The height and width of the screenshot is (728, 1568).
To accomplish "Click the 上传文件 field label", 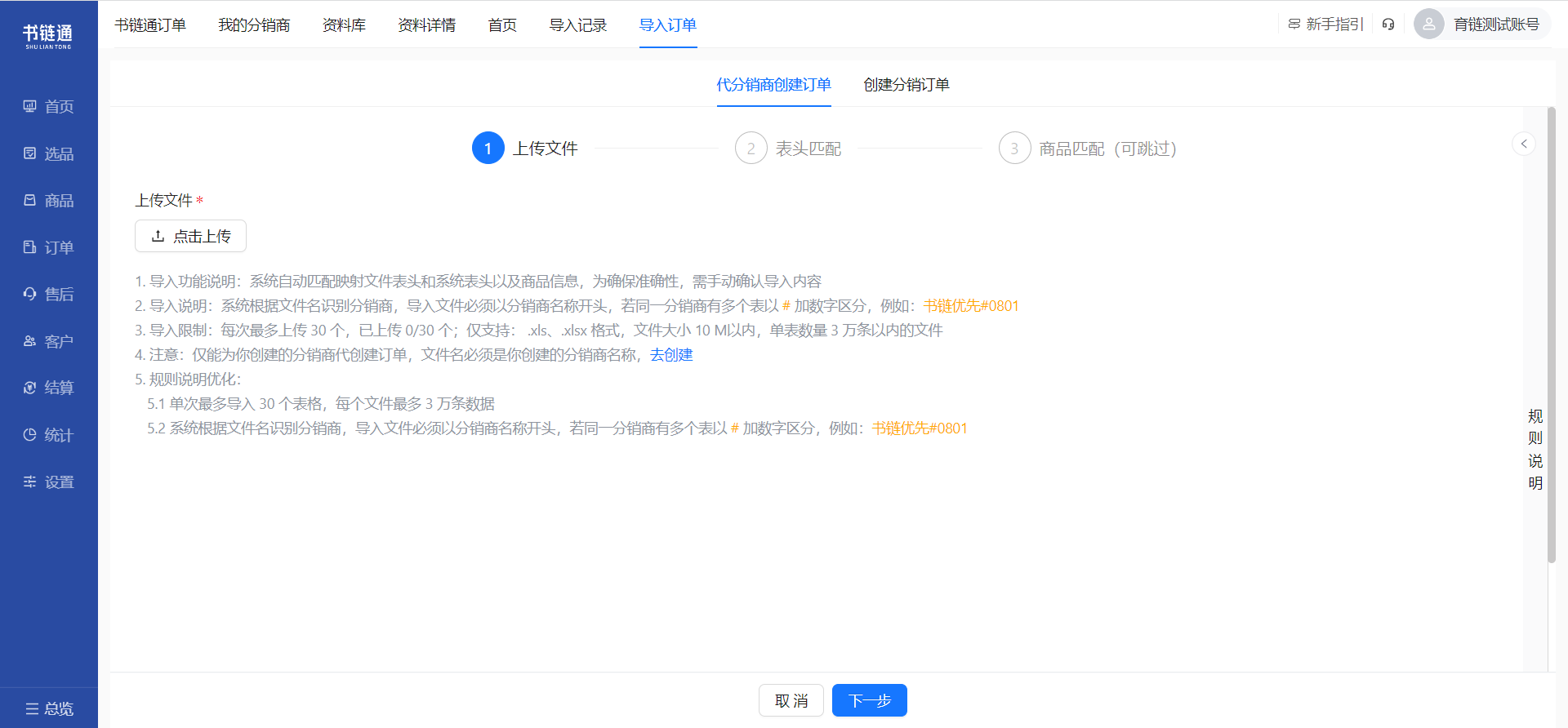I will click(164, 200).
